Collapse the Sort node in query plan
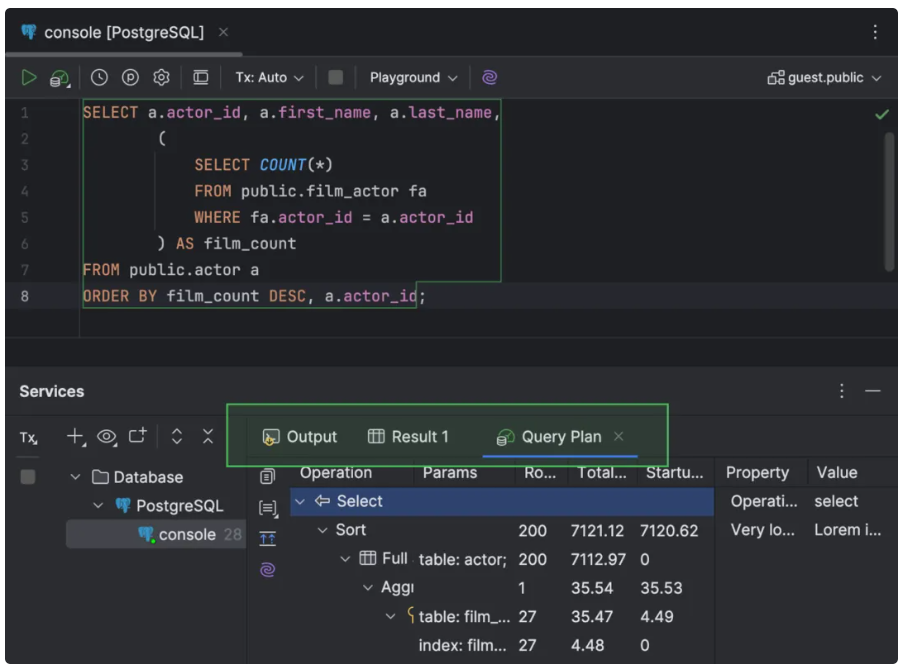The height and width of the screenshot is (669, 900). 322,530
